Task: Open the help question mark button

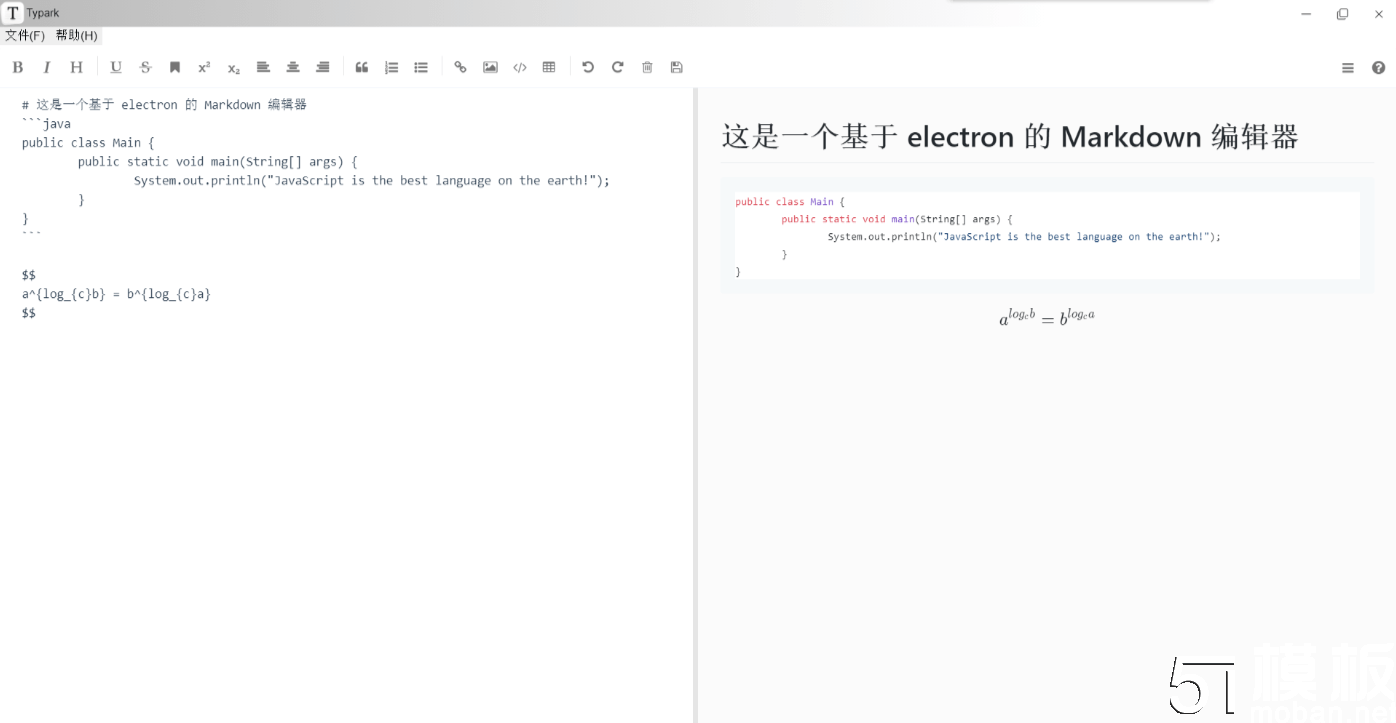Action: click(x=1378, y=67)
